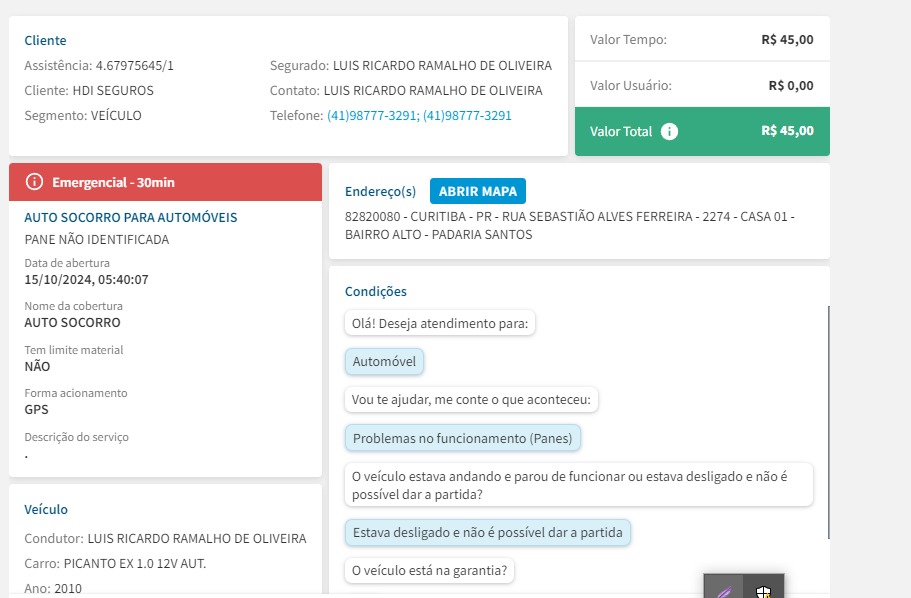Open AUTO SOCORRO PARA AUTOMÓVEIS service link
911x598 pixels.
pos(131,217)
